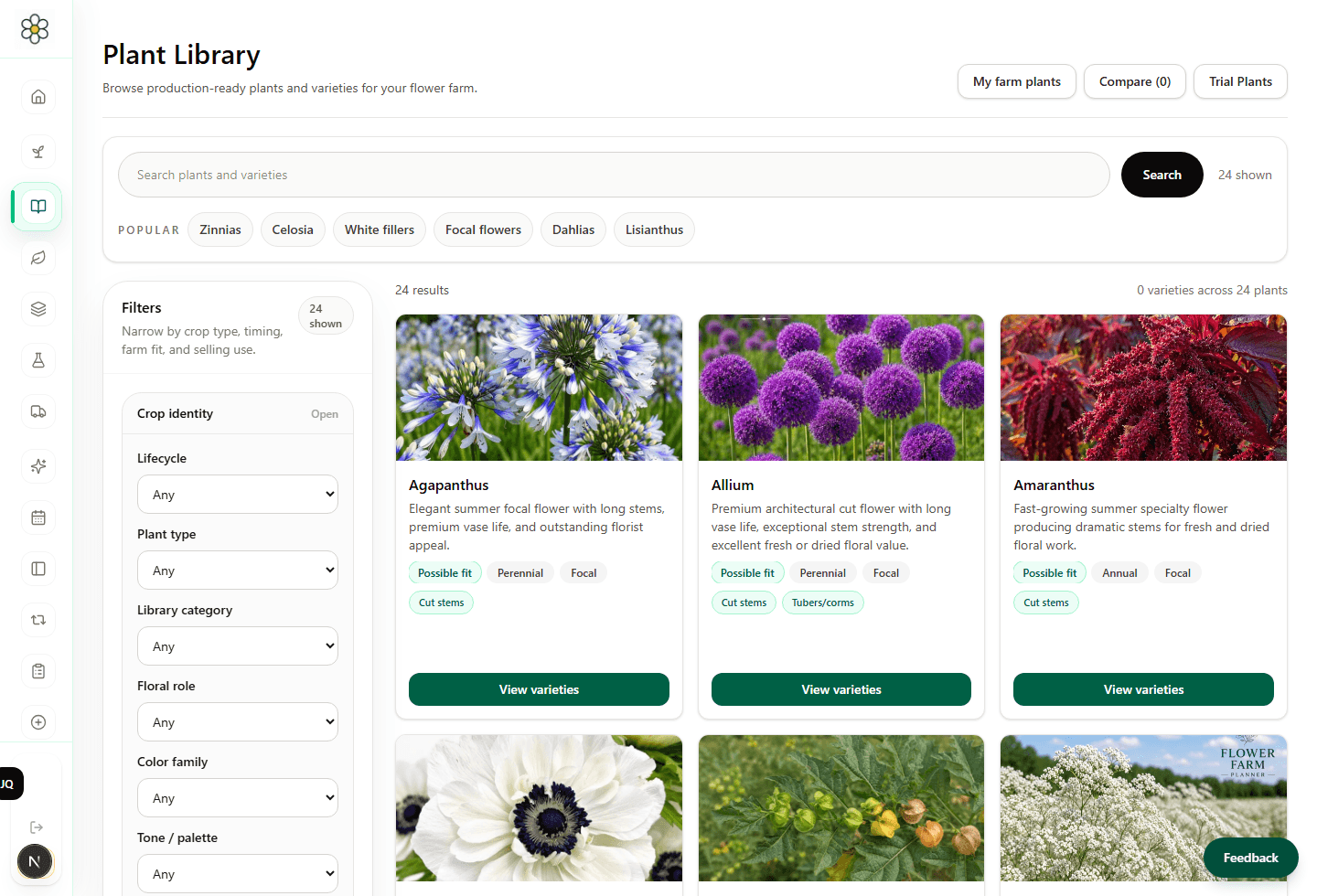Click the Tubers/corms tag on Allium
1317x896 pixels.
[823, 603]
